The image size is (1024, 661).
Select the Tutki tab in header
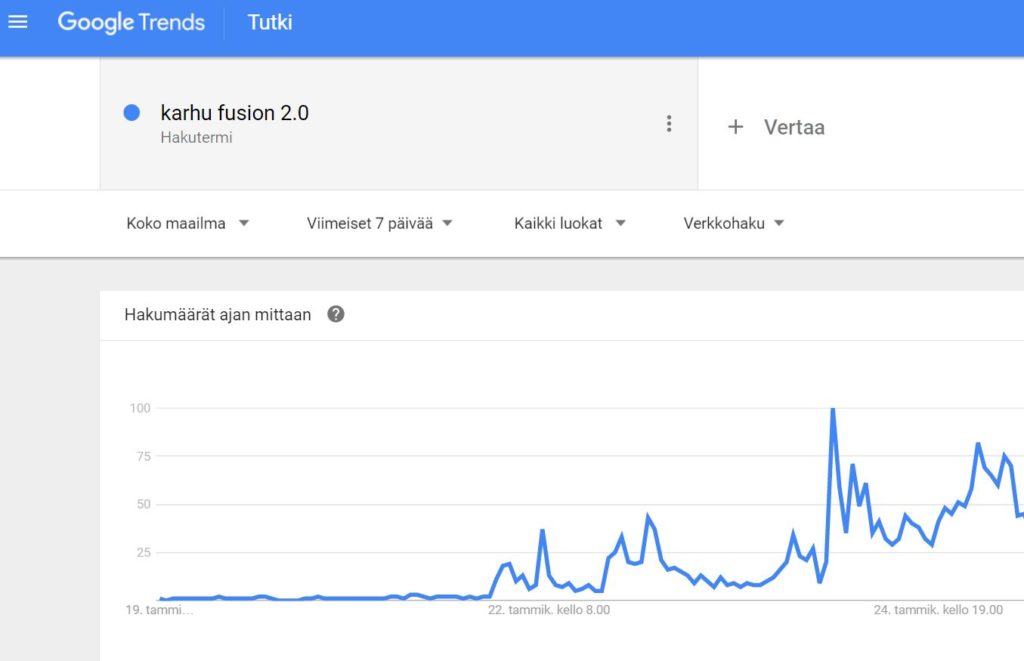270,22
